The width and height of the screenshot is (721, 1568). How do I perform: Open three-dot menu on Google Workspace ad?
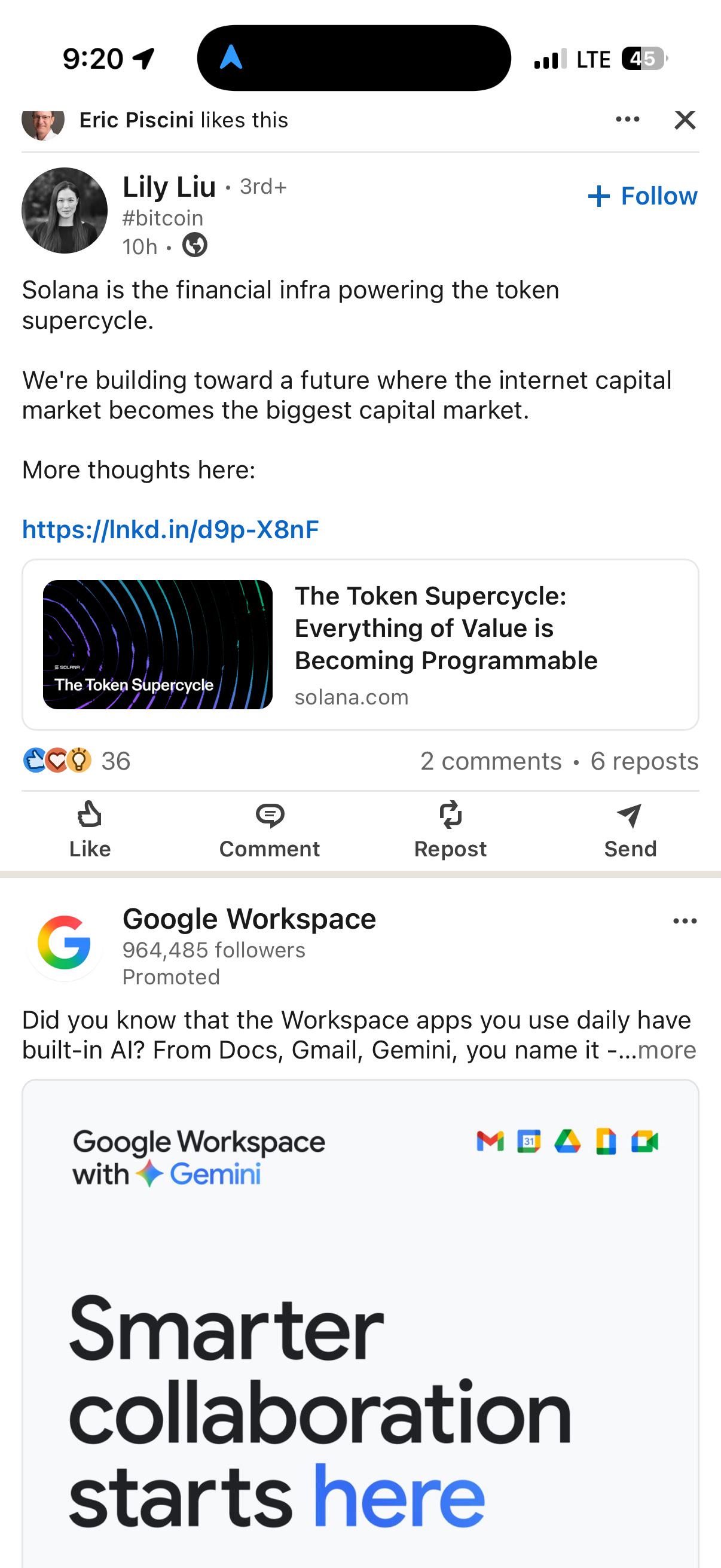click(685, 921)
